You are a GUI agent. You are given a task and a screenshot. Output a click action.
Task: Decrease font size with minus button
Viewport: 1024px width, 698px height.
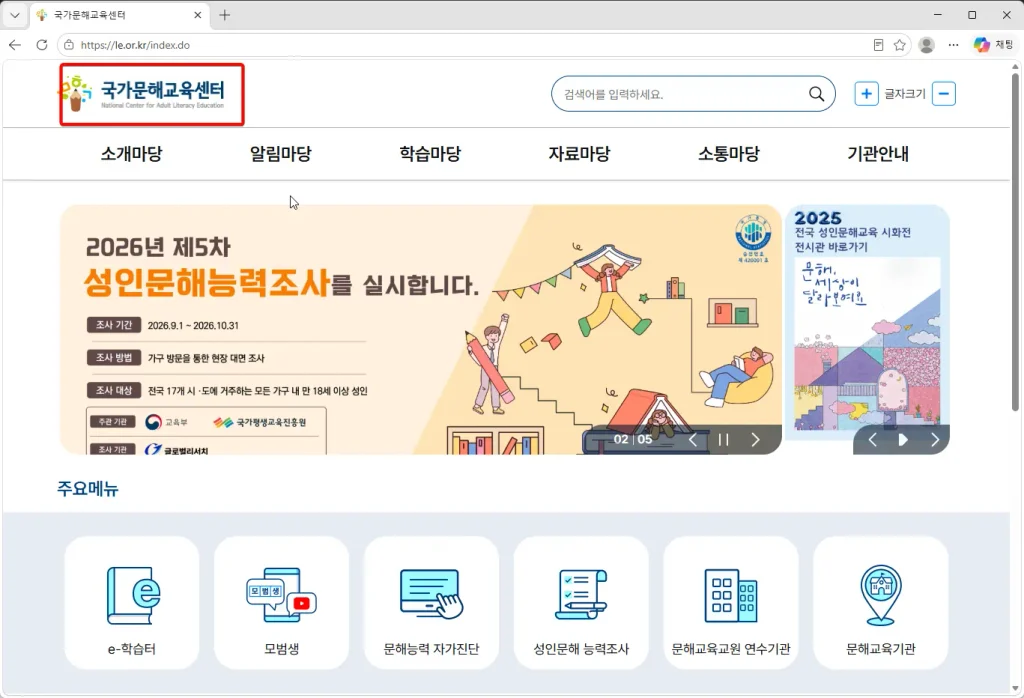pyautogui.click(x=943, y=94)
